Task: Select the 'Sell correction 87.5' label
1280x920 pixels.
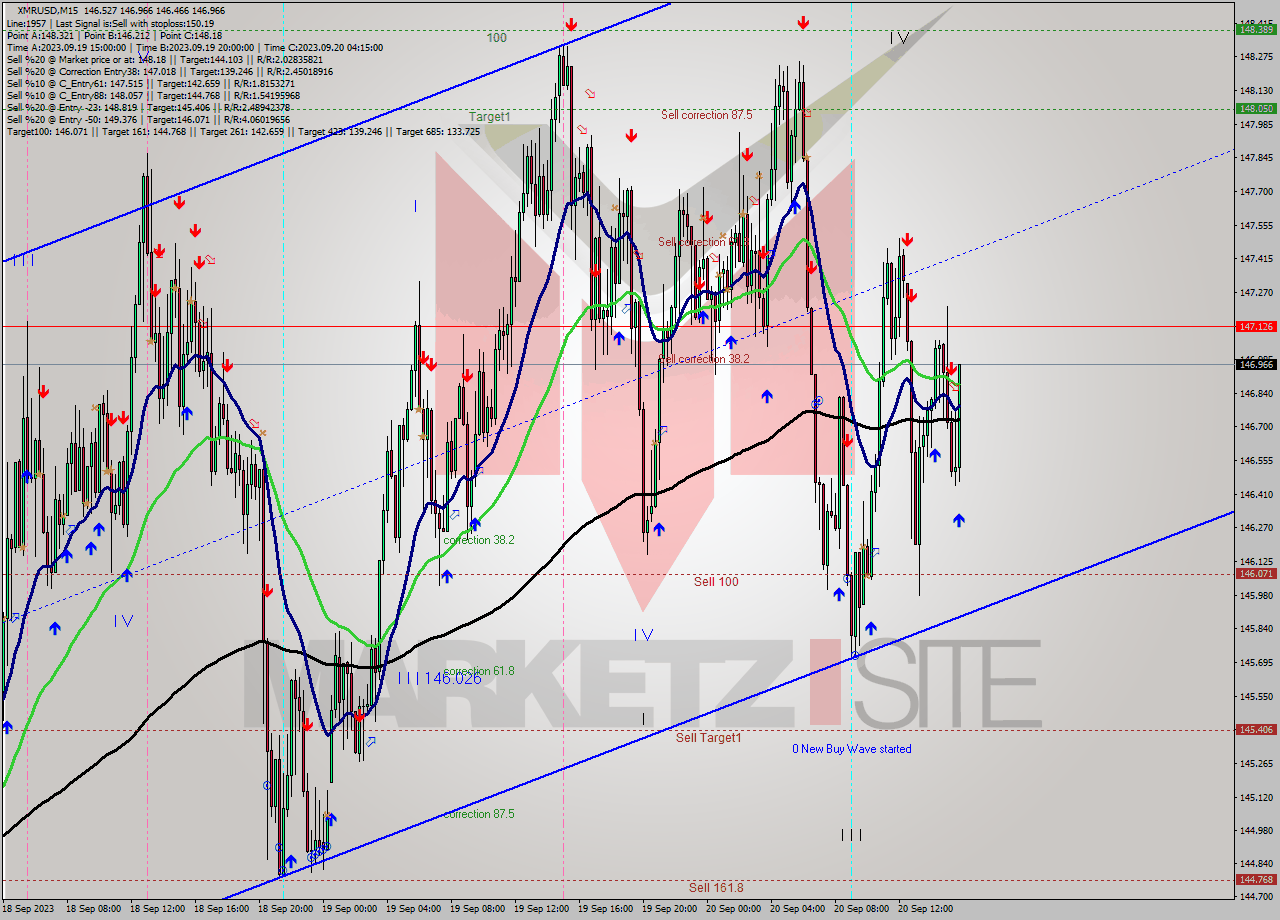Action: [706, 115]
